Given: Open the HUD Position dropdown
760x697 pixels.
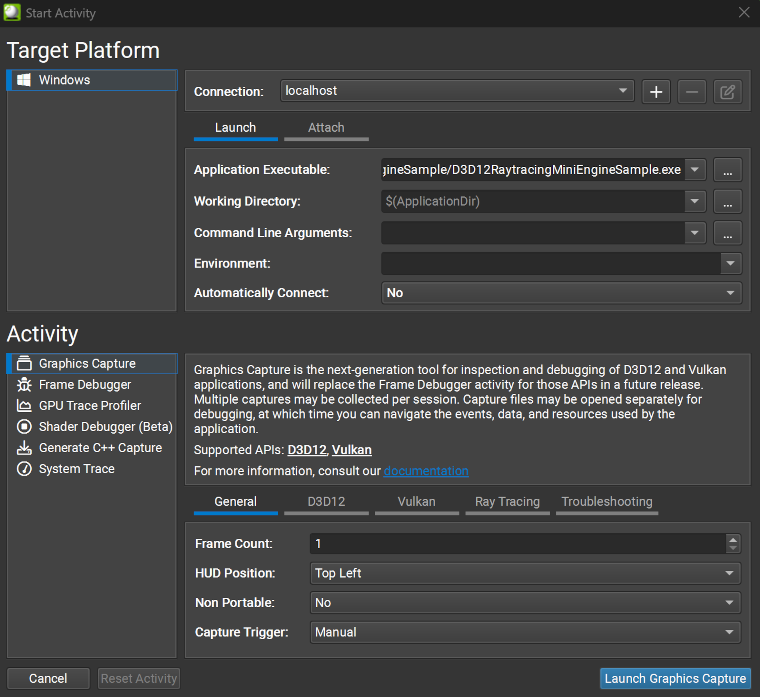Looking at the screenshot, I should click(x=525, y=574).
